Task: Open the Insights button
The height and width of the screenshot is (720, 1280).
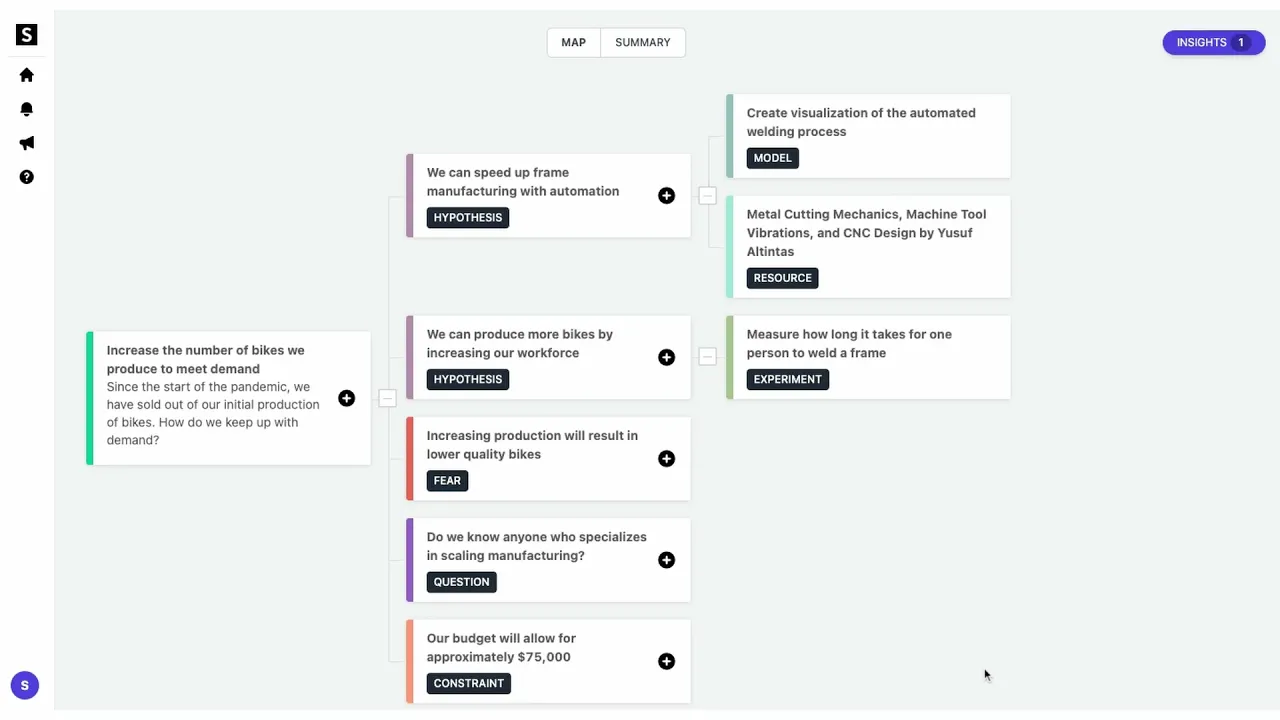Action: pos(1213,43)
